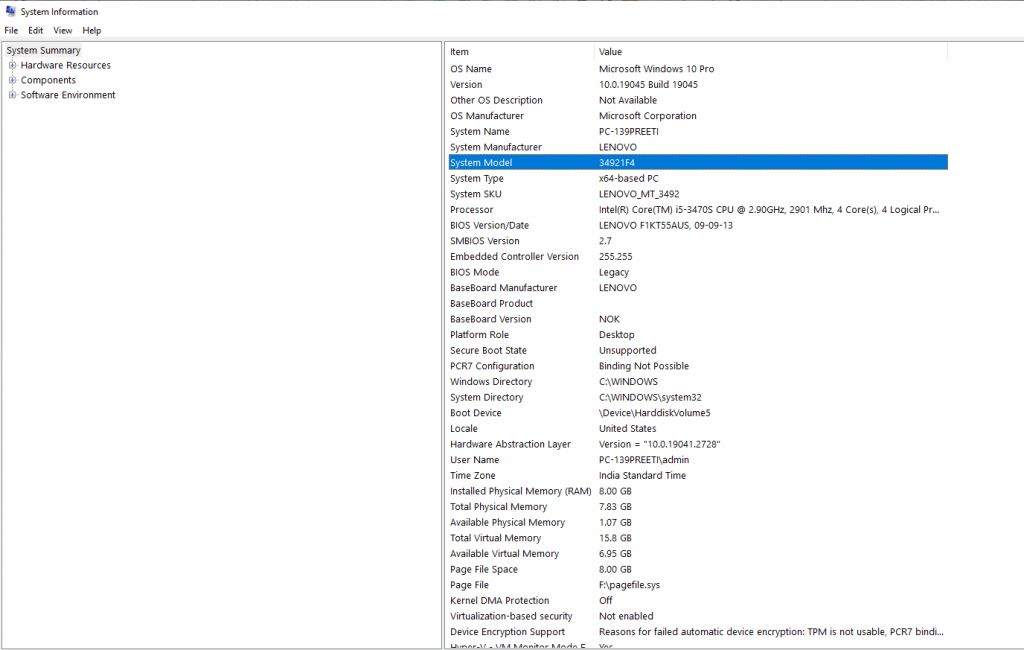Open the Edit menu

pyautogui.click(x=35, y=30)
